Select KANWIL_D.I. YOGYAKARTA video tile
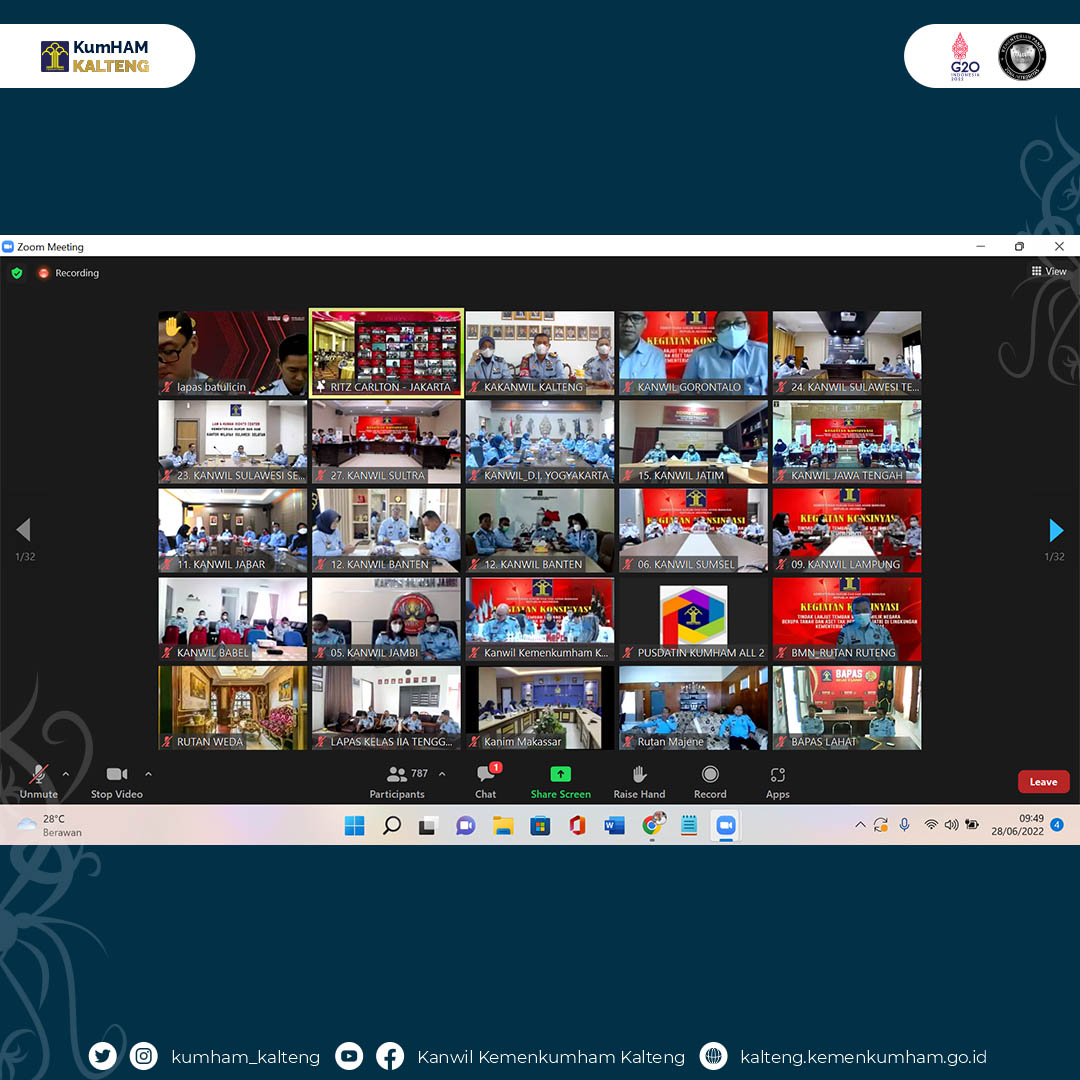The height and width of the screenshot is (1080, 1080). (540, 442)
